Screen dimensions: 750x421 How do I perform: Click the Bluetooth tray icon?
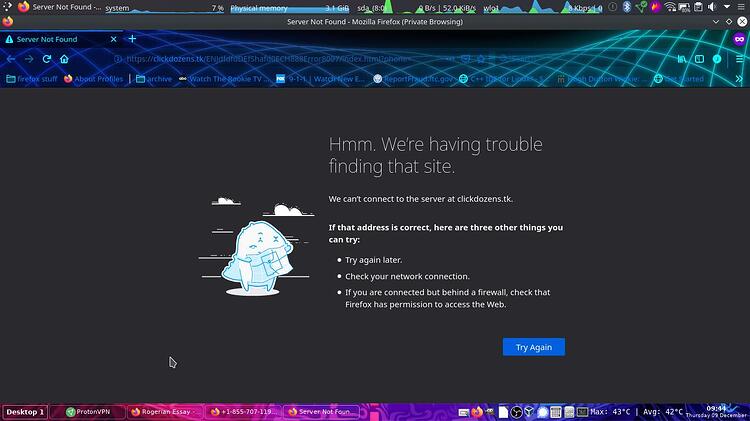pos(627,7)
